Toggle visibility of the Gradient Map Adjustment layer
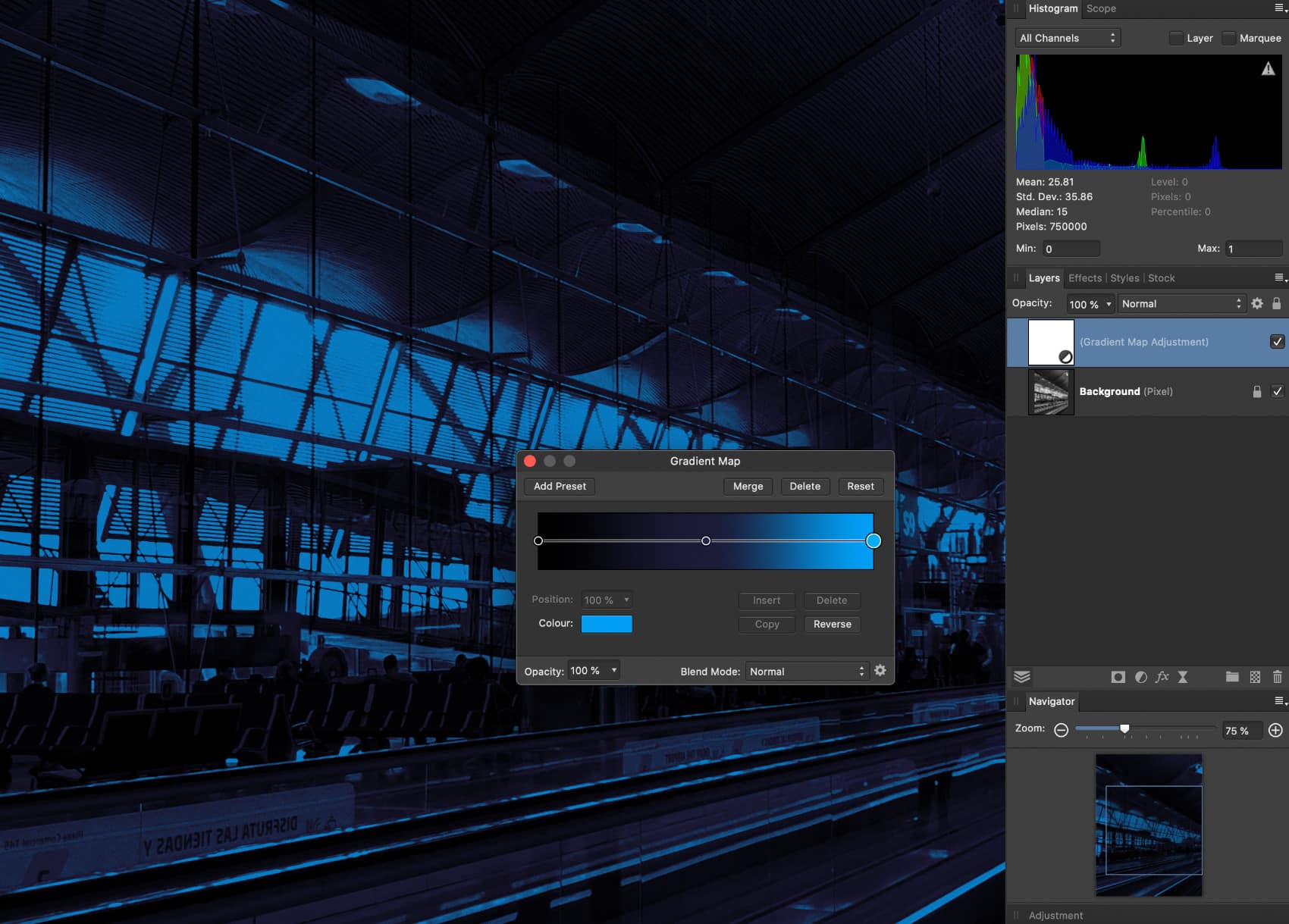 click(x=1278, y=342)
